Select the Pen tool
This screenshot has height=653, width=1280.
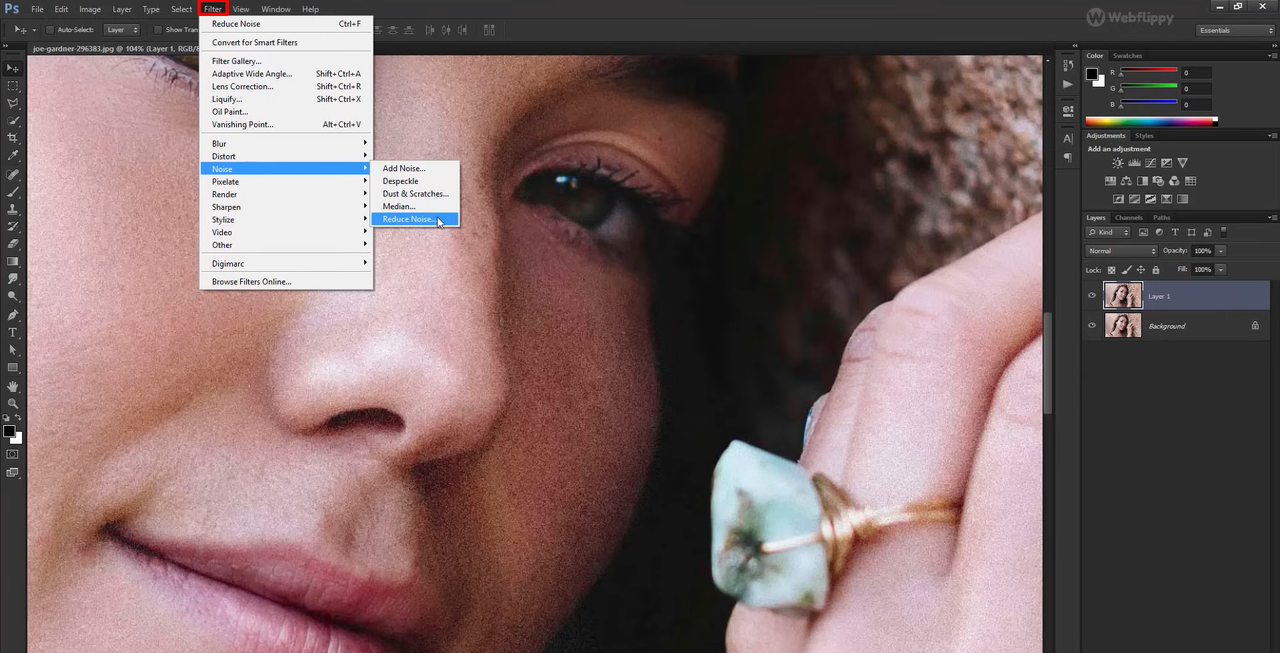(12, 314)
